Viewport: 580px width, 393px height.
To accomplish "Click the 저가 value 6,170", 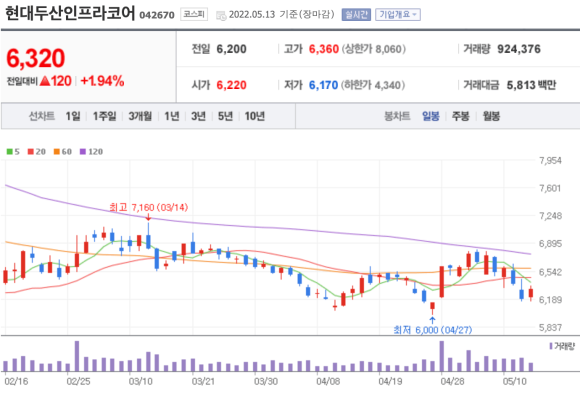I will [x=323, y=85].
